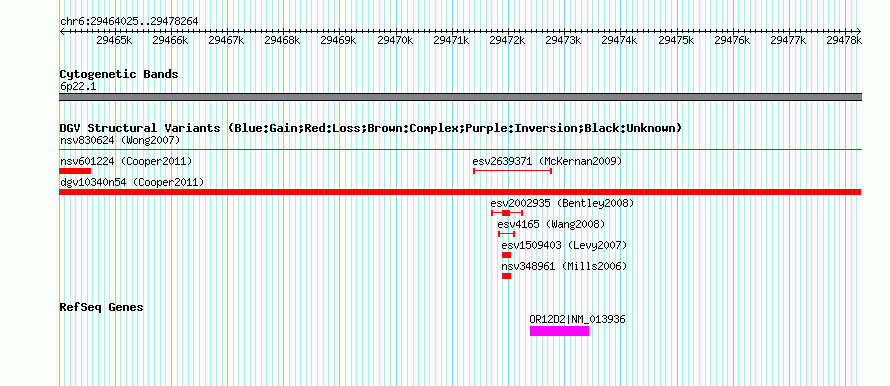Click the 29478k ruler tick label
This screenshot has width=890, height=386.
[844, 40]
